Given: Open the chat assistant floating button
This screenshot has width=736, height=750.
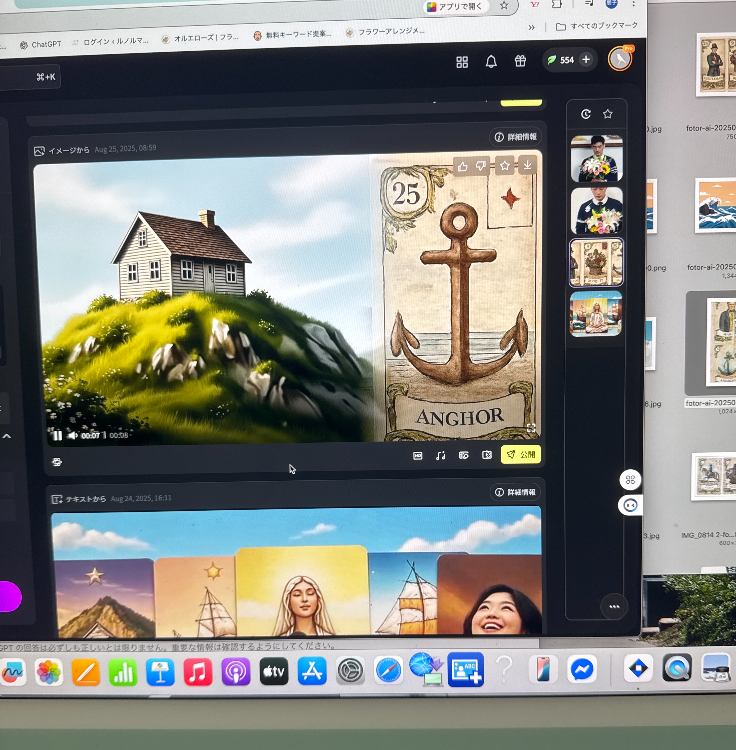Looking at the screenshot, I should [x=630, y=505].
